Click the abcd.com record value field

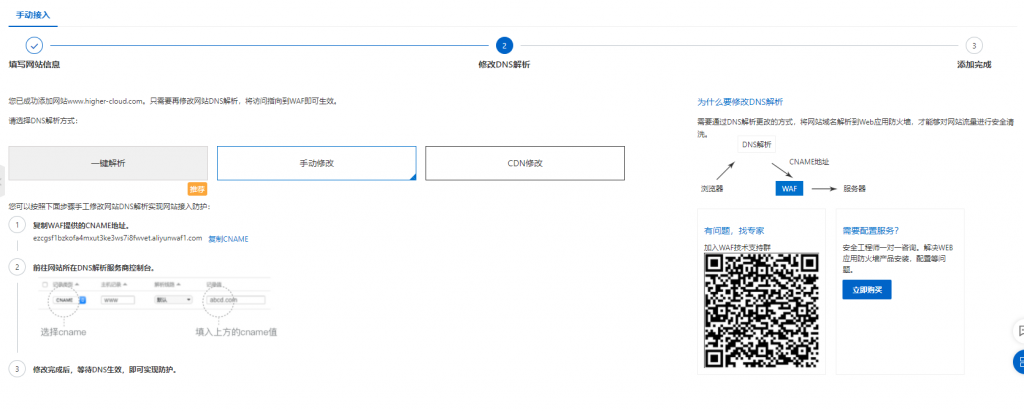pyautogui.click(x=236, y=300)
